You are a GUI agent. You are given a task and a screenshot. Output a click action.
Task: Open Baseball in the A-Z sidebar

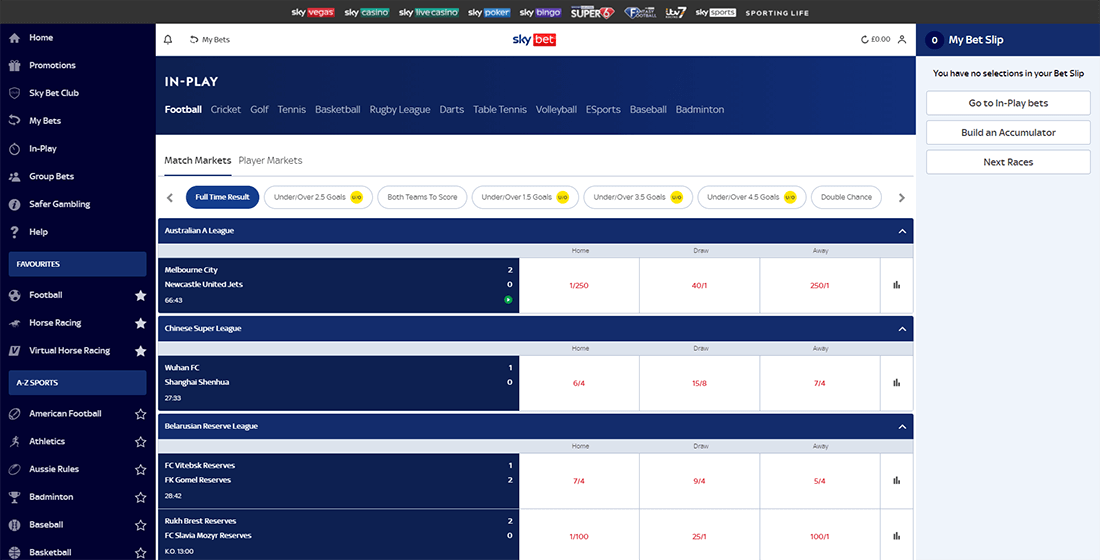point(46,525)
